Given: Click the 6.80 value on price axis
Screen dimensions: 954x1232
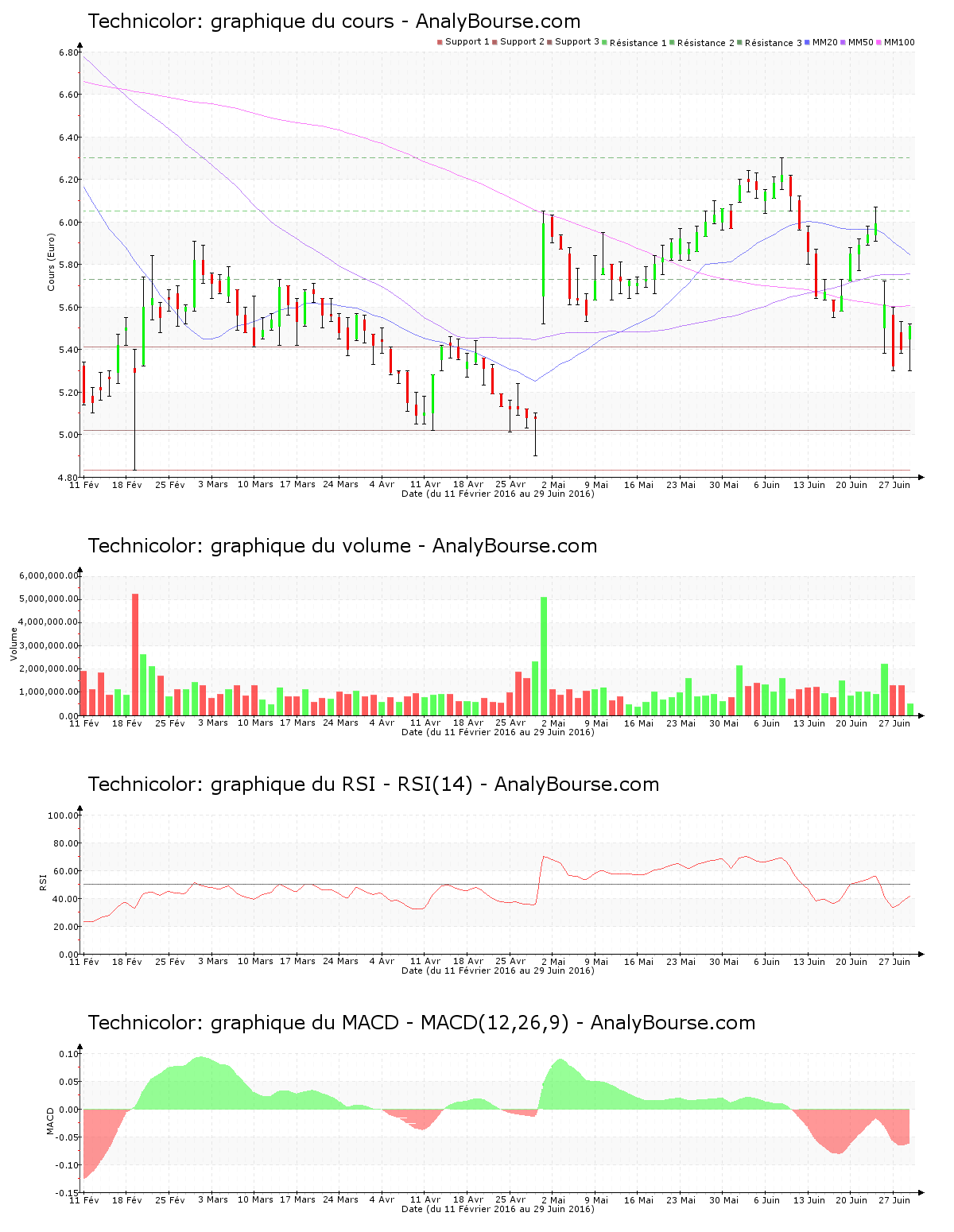Looking at the screenshot, I should (x=68, y=52).
